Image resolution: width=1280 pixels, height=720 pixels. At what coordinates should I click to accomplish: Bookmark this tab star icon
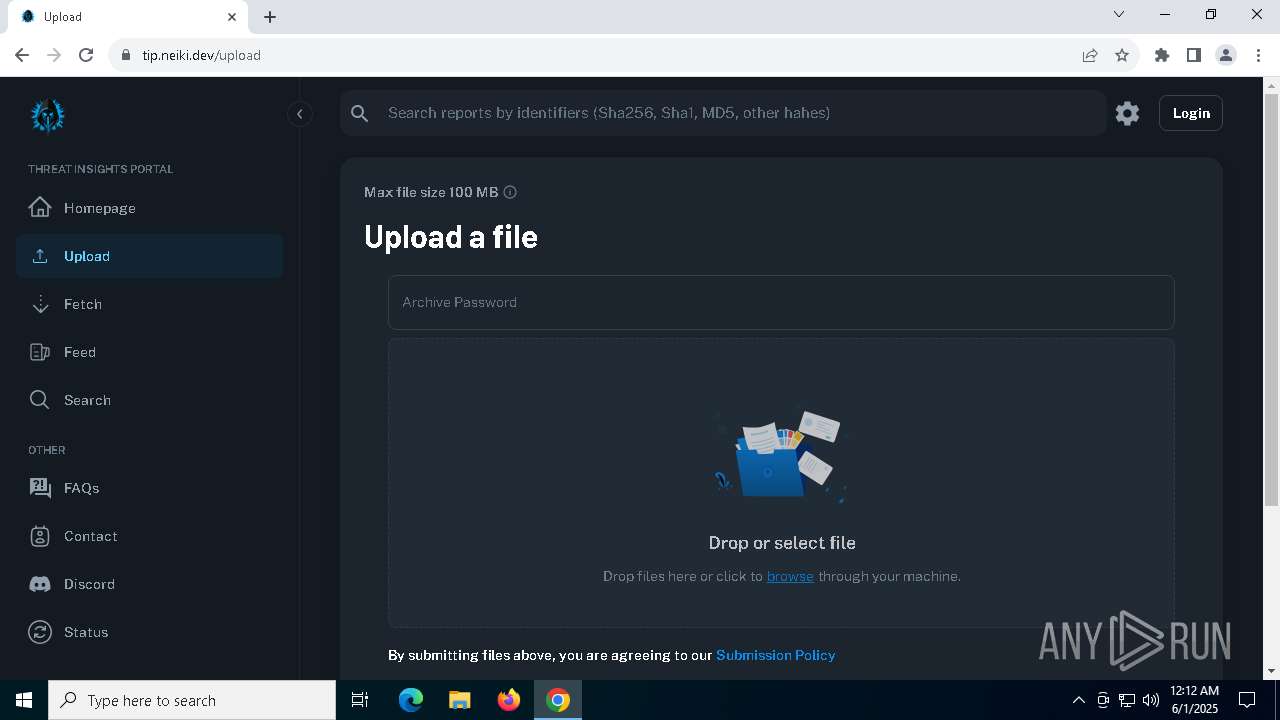click(1122, 55)
